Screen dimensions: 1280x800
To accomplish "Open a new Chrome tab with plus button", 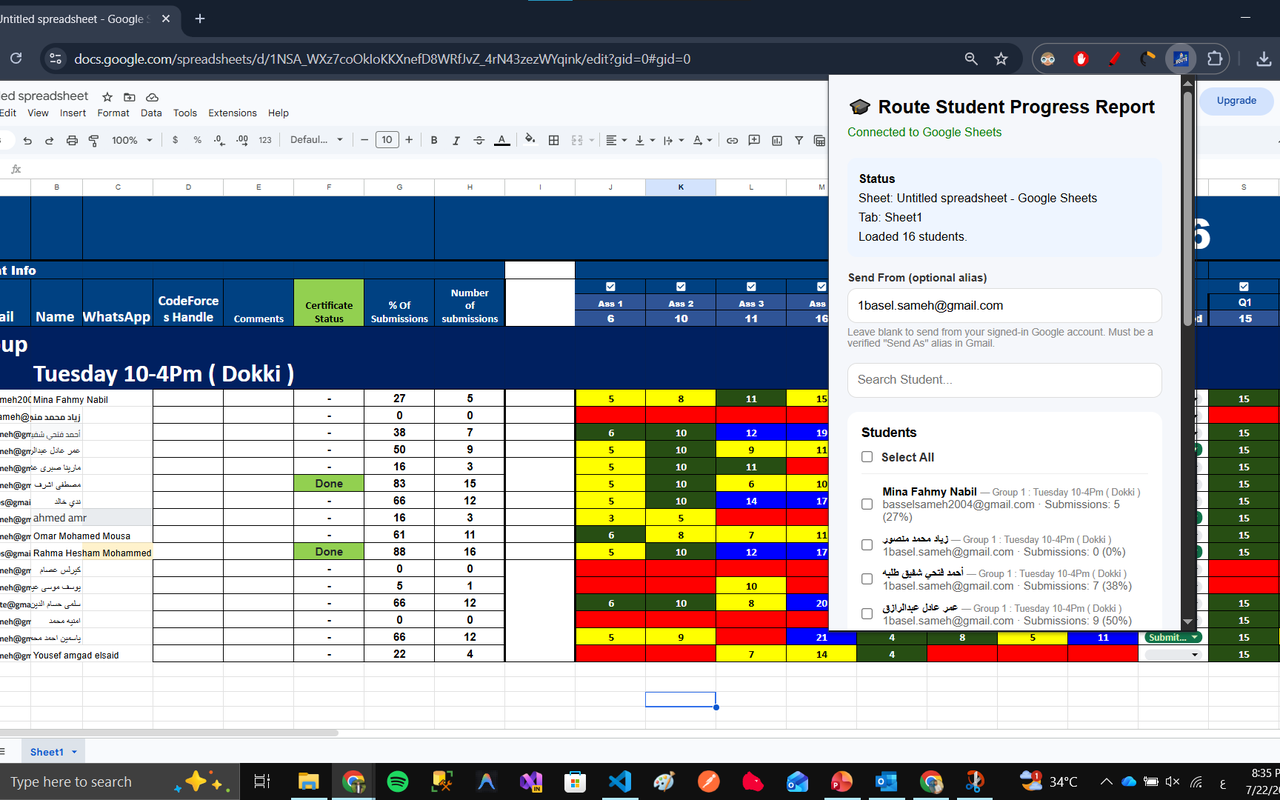I will tap(200, 18).
